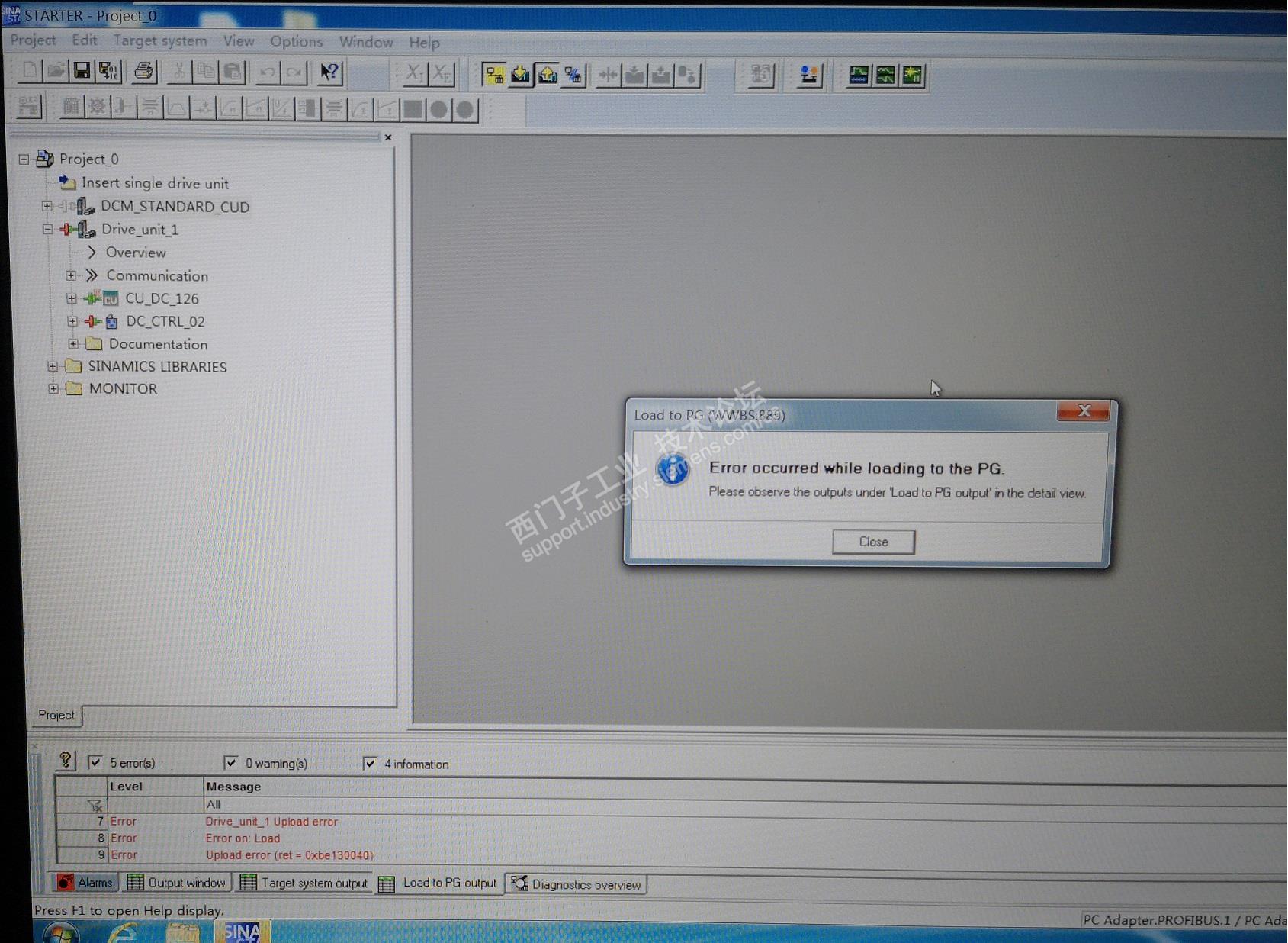Open the Trace function green waveform icon
The width and height of the screenshot is (1288, 943).
point(859,75)
